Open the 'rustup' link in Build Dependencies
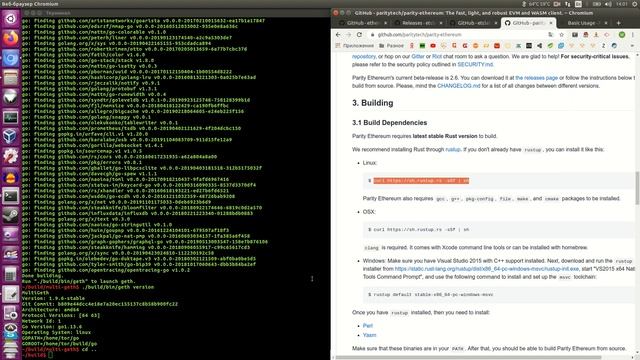640x360 pixels. [x=453, y=149]
